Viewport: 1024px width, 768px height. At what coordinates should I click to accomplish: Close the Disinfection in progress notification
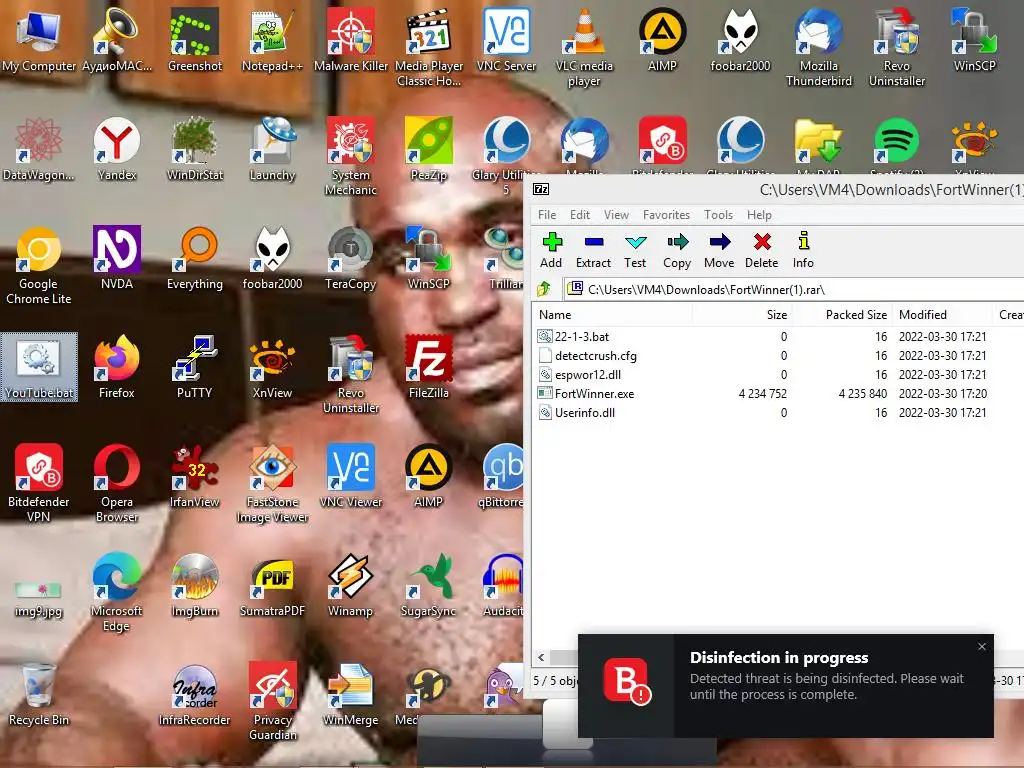tap(982, 647)
